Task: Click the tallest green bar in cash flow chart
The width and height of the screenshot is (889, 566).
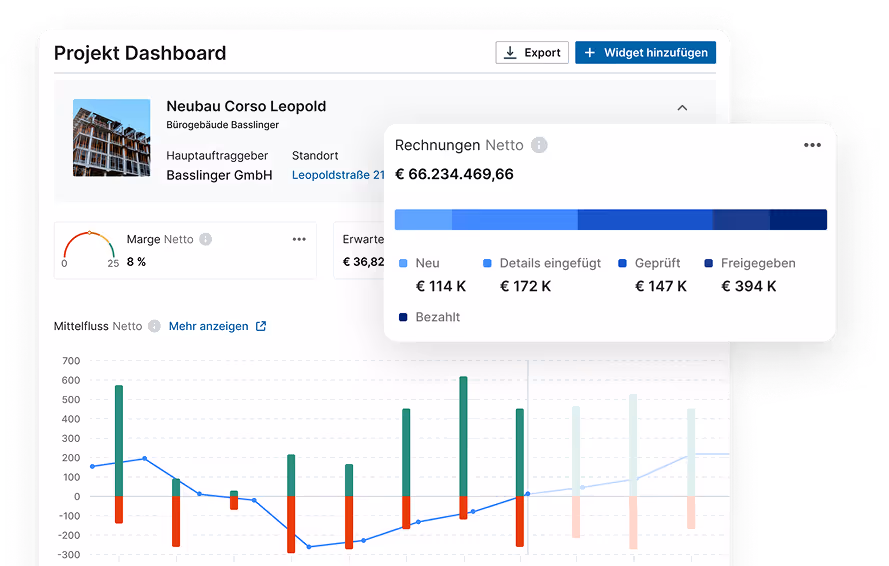Action: click(463, 436)
